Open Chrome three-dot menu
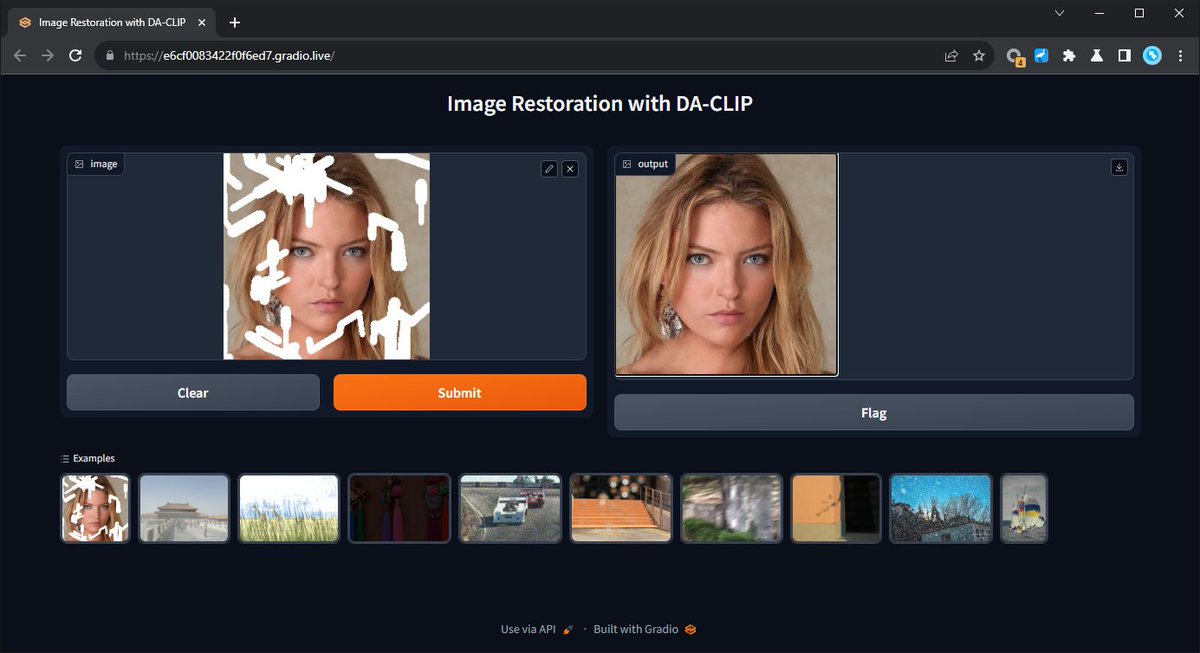 pyautogui.click(x=1180, y=56)
